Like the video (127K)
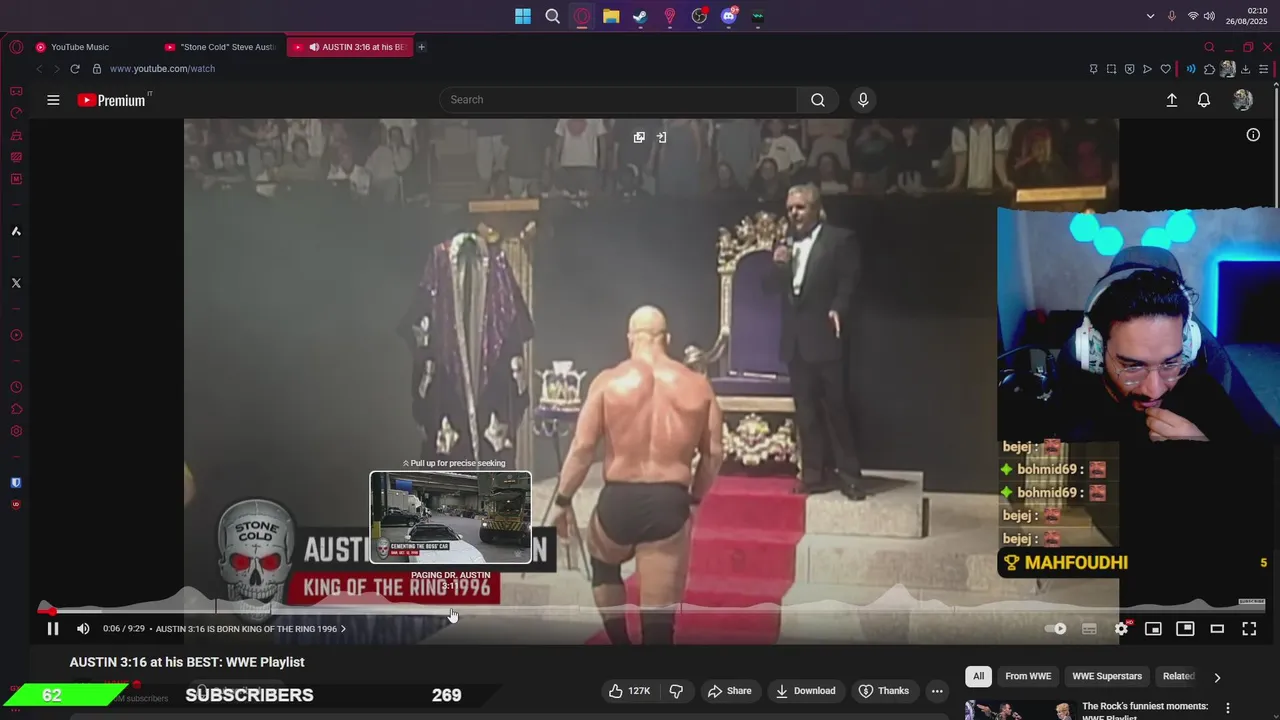 coord(629,691)
